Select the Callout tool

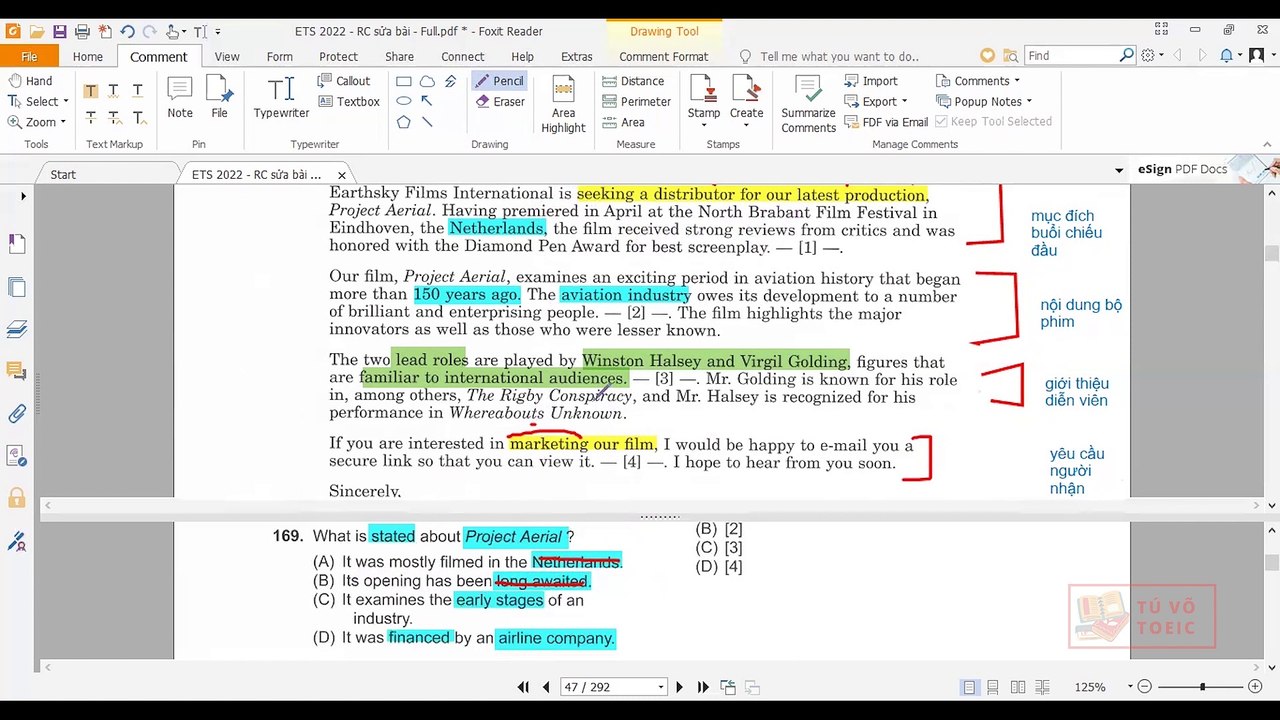344,81
